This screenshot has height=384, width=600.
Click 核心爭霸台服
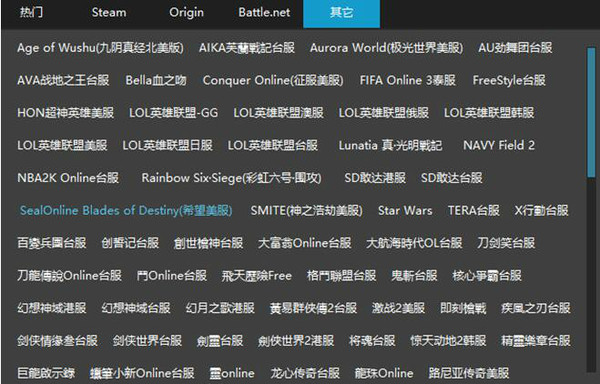487,275
